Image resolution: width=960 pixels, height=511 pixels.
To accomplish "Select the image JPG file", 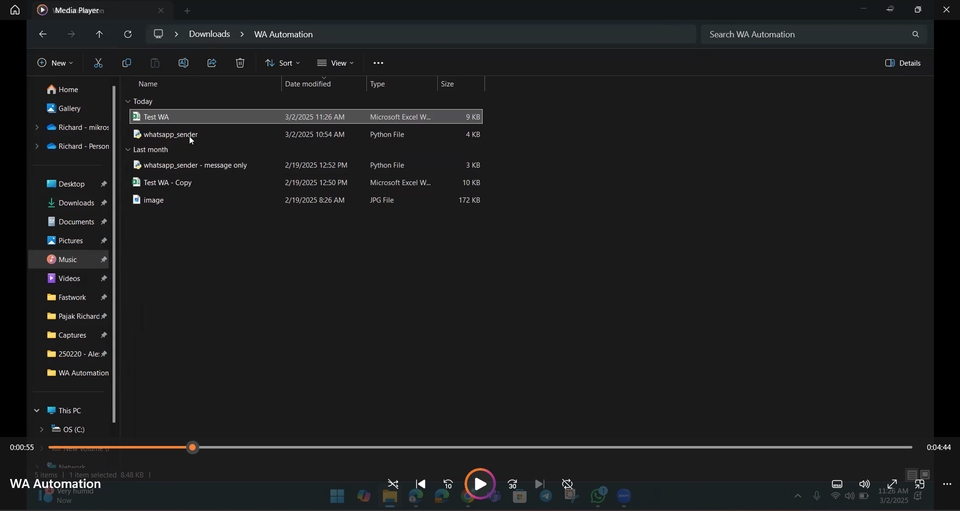I will click(x=306, y=200).
